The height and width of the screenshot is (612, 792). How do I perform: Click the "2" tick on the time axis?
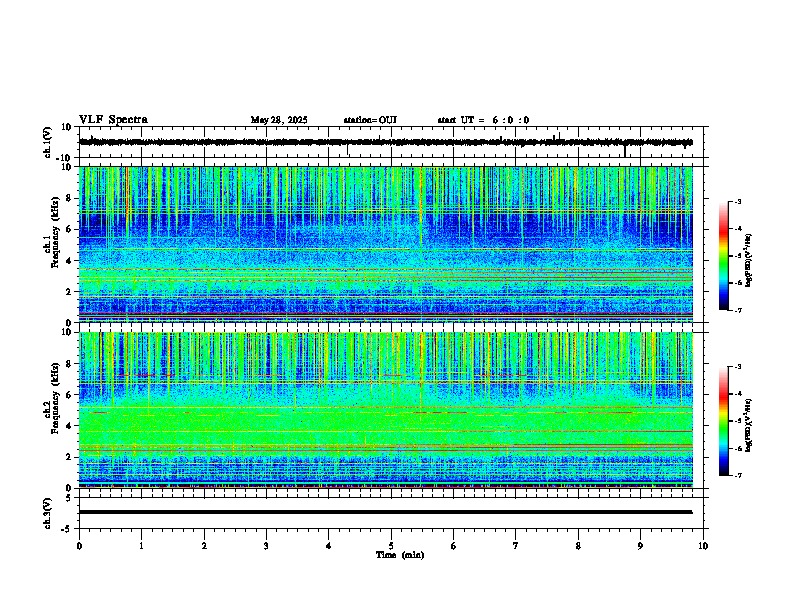[x=204, y=546]
